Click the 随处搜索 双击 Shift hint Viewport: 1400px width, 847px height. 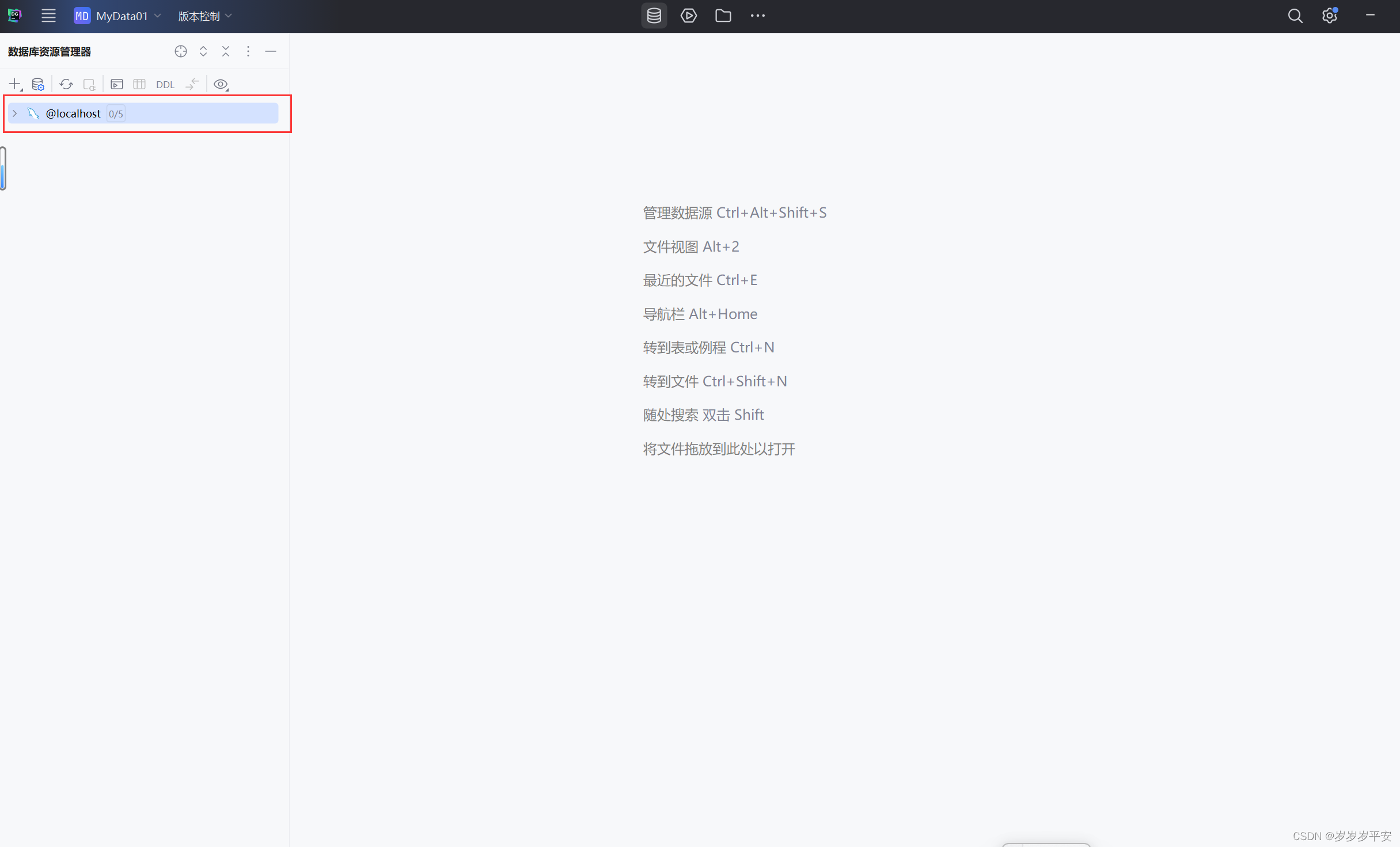click(x=704, y=415)
